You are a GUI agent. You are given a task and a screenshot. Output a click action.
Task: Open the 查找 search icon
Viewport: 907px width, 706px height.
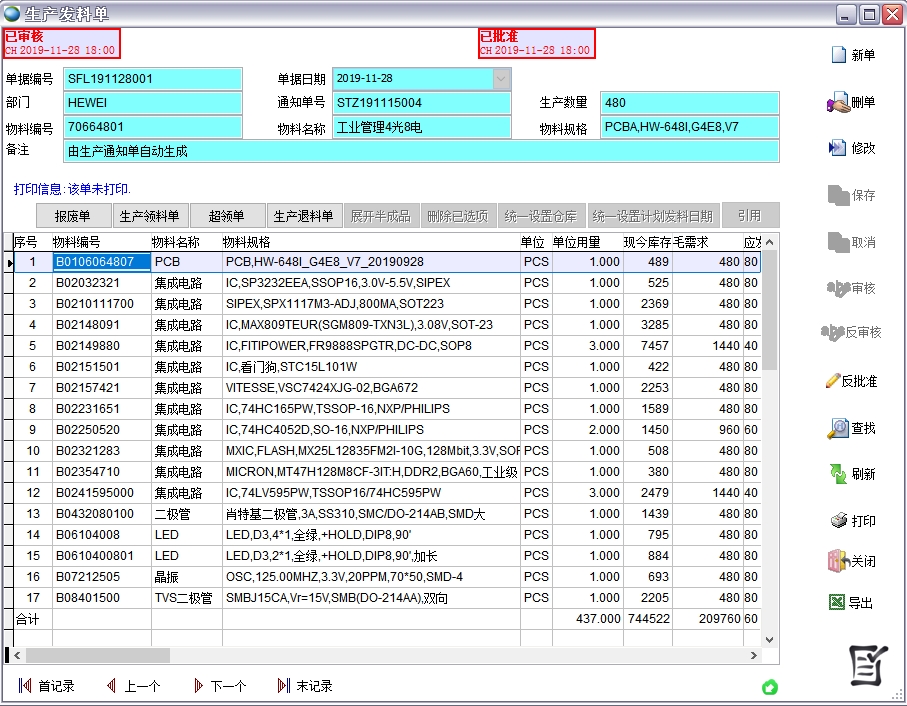point(838,428)
